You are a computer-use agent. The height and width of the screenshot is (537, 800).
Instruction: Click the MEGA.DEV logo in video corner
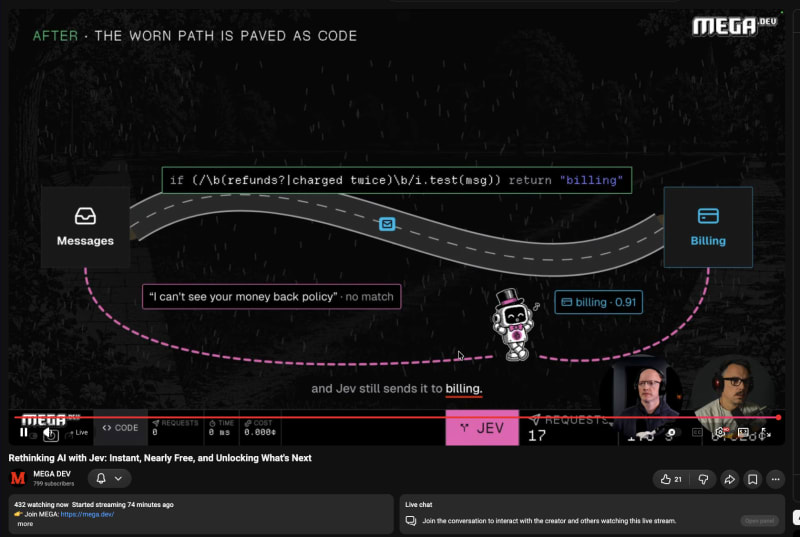point(734,25)
